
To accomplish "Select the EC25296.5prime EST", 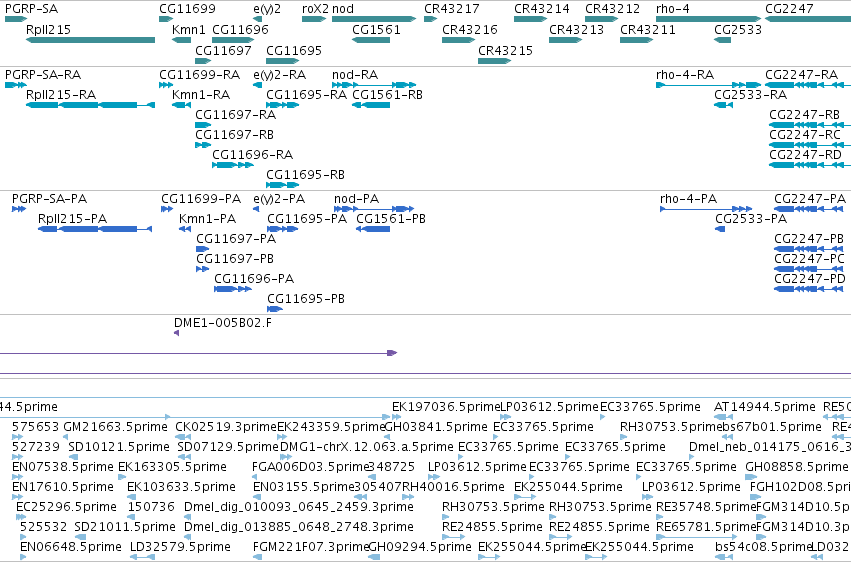I will (x=20, y=517).
